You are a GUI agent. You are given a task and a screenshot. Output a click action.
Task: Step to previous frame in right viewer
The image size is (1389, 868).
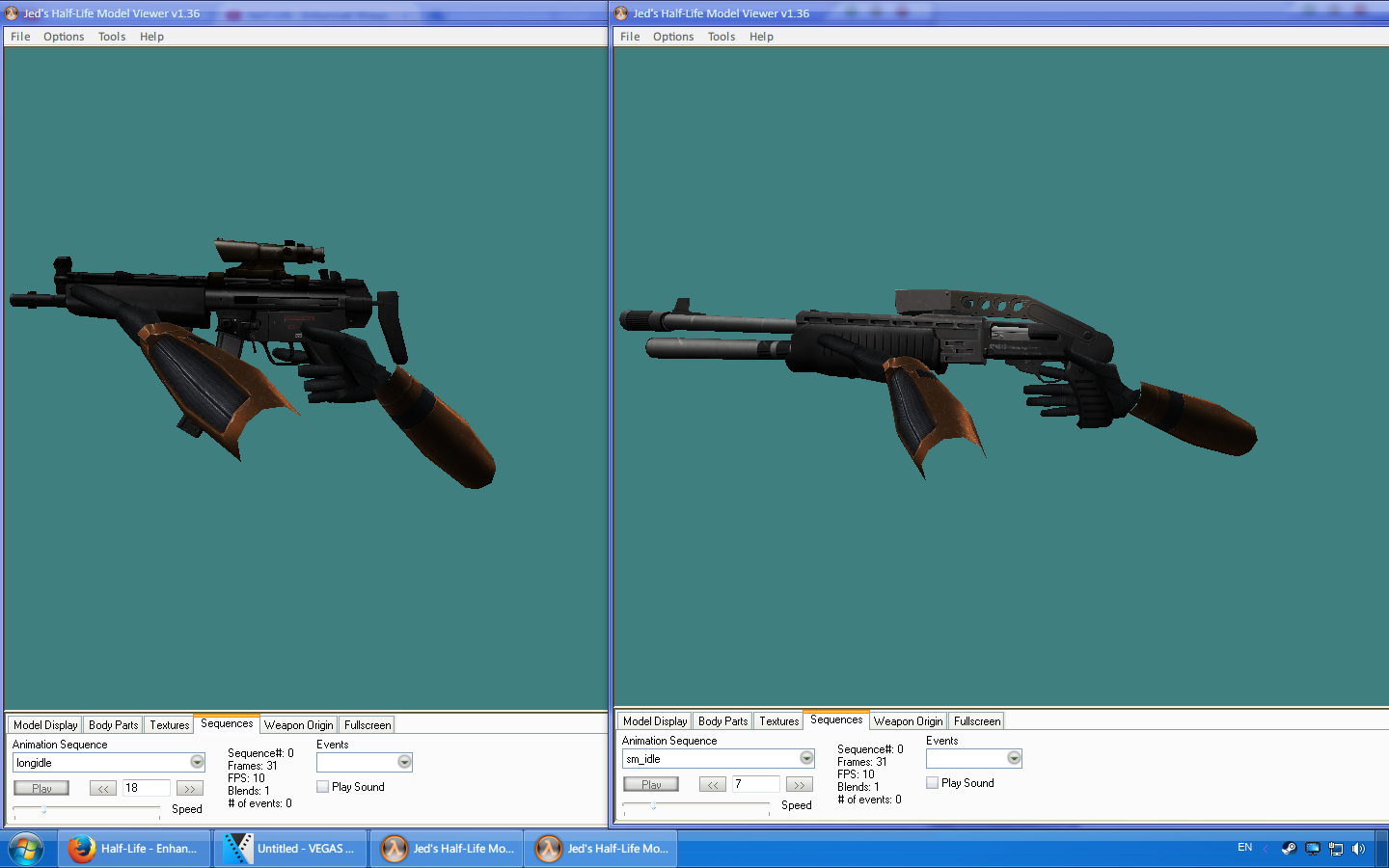point(713,784)
